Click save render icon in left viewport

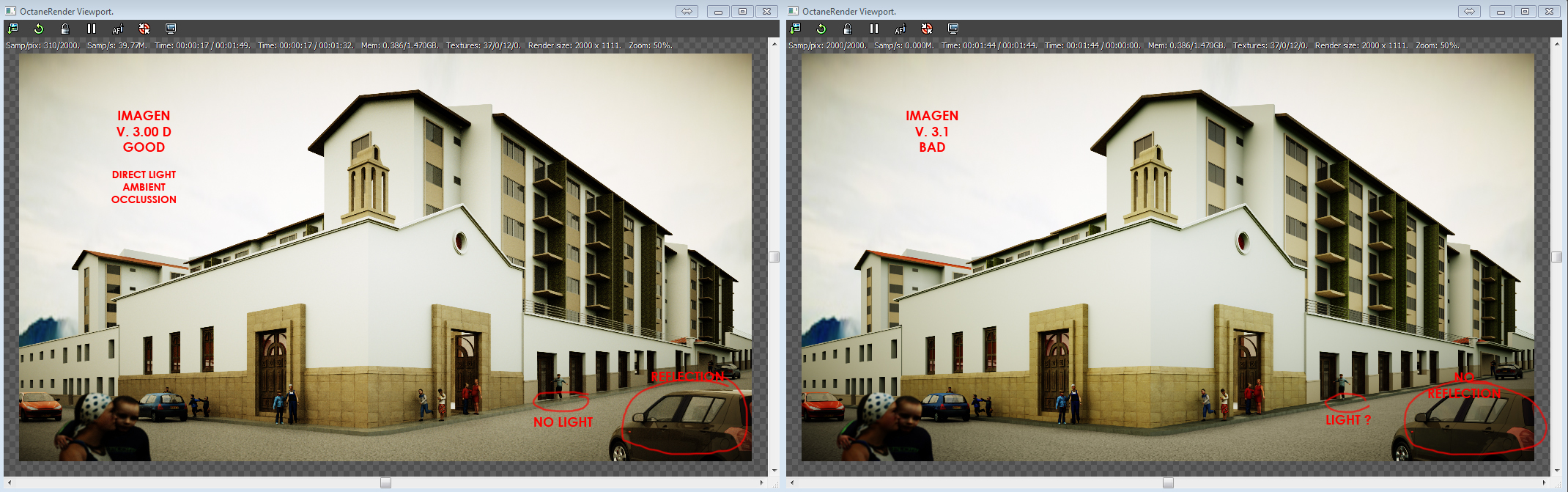click(x=12, y=29)
